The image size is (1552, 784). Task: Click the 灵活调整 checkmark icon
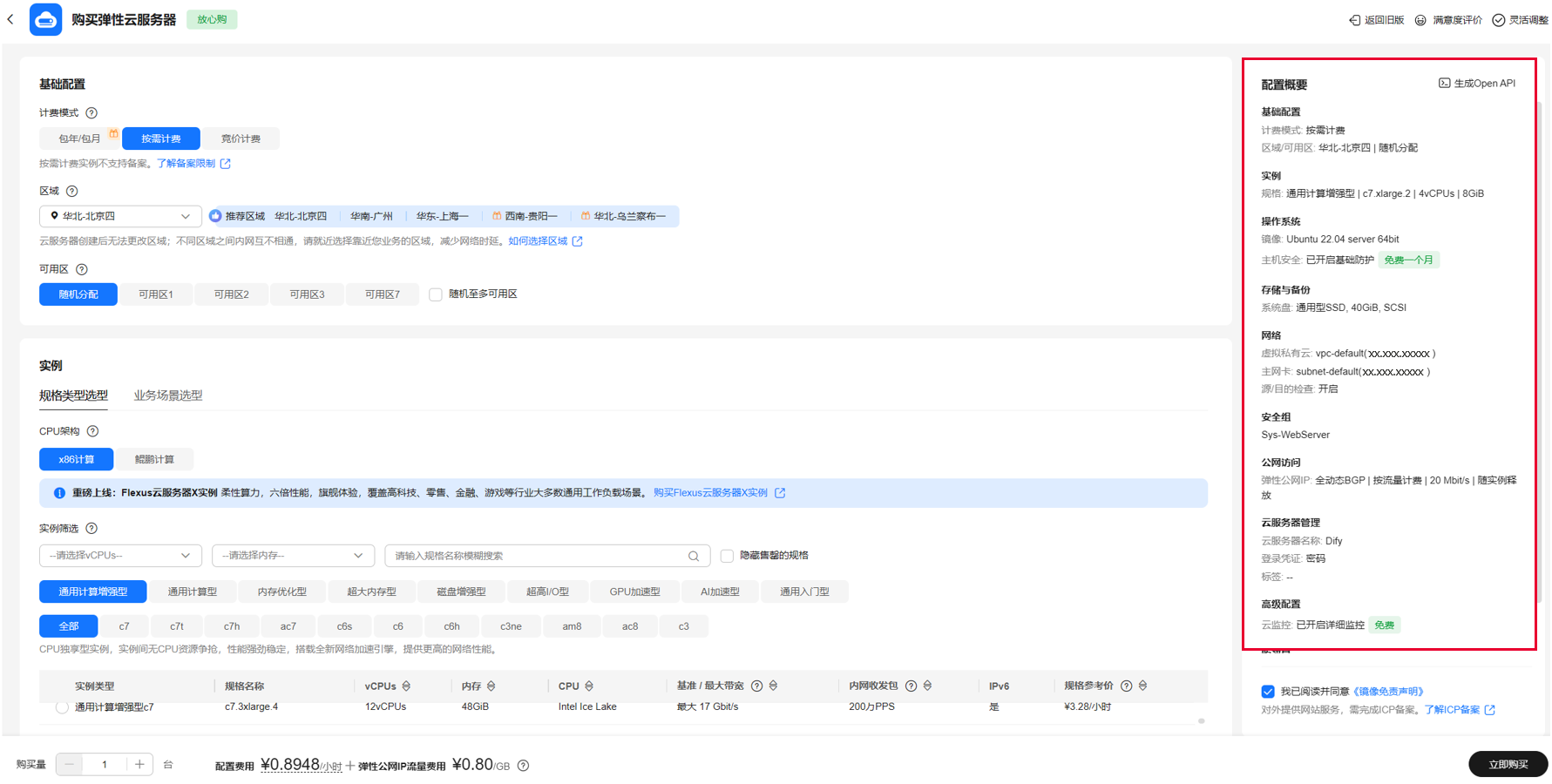[x=1498, y=20]
